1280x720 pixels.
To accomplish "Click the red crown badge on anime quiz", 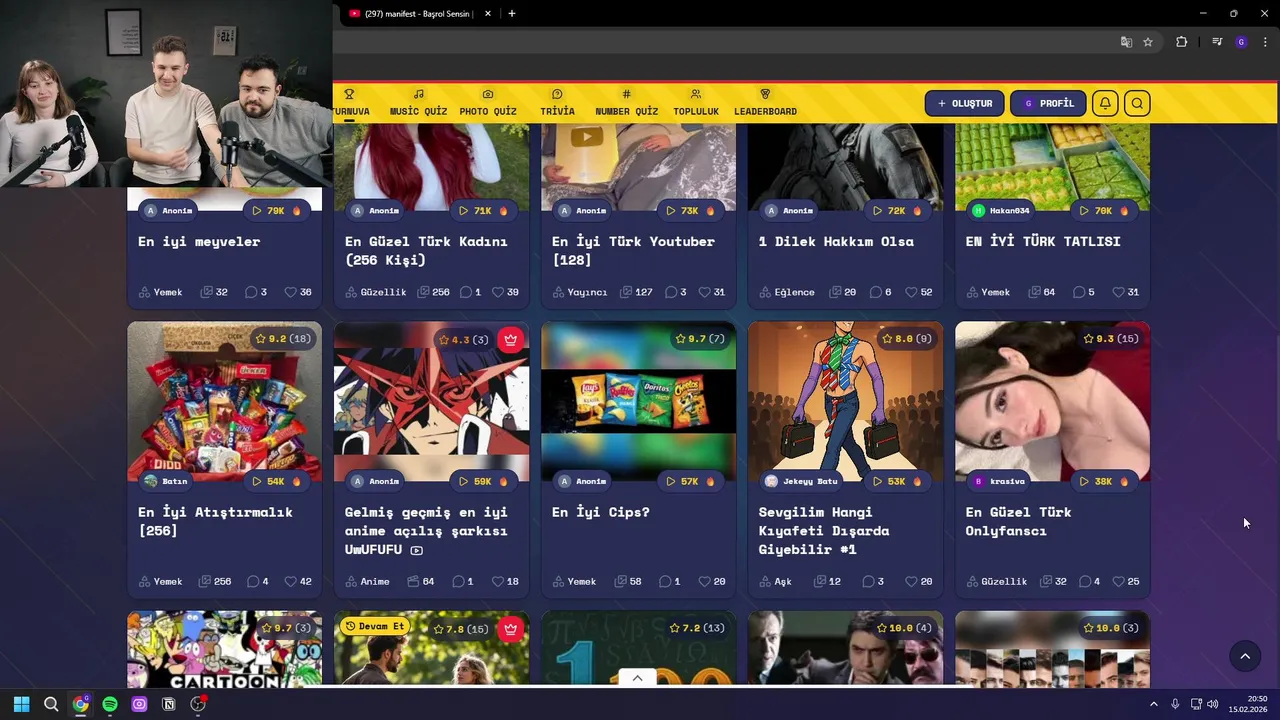I will pos(511,339).
